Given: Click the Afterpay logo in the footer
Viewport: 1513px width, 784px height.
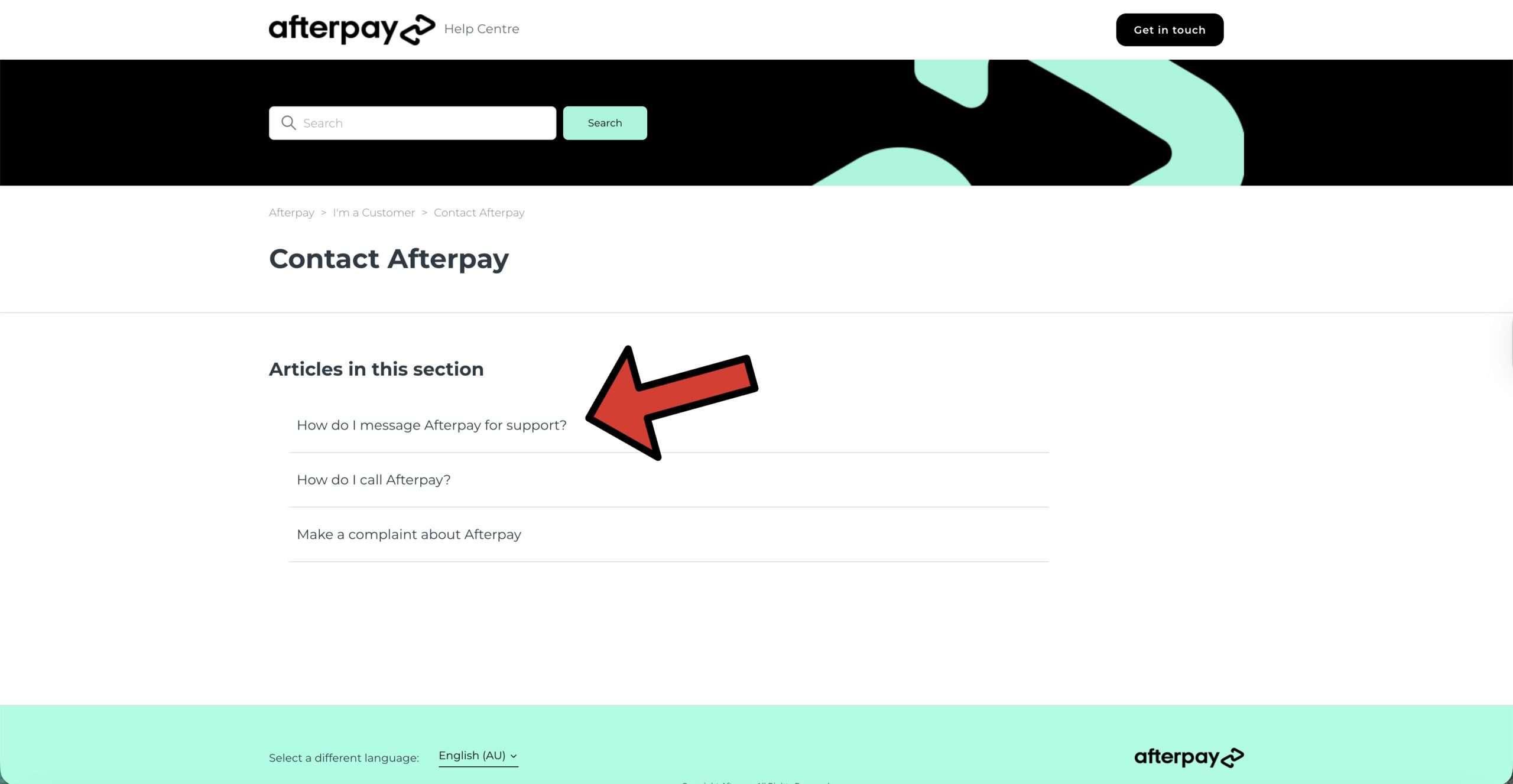Looking at the screenshot, I should (x=1189, y=757).
